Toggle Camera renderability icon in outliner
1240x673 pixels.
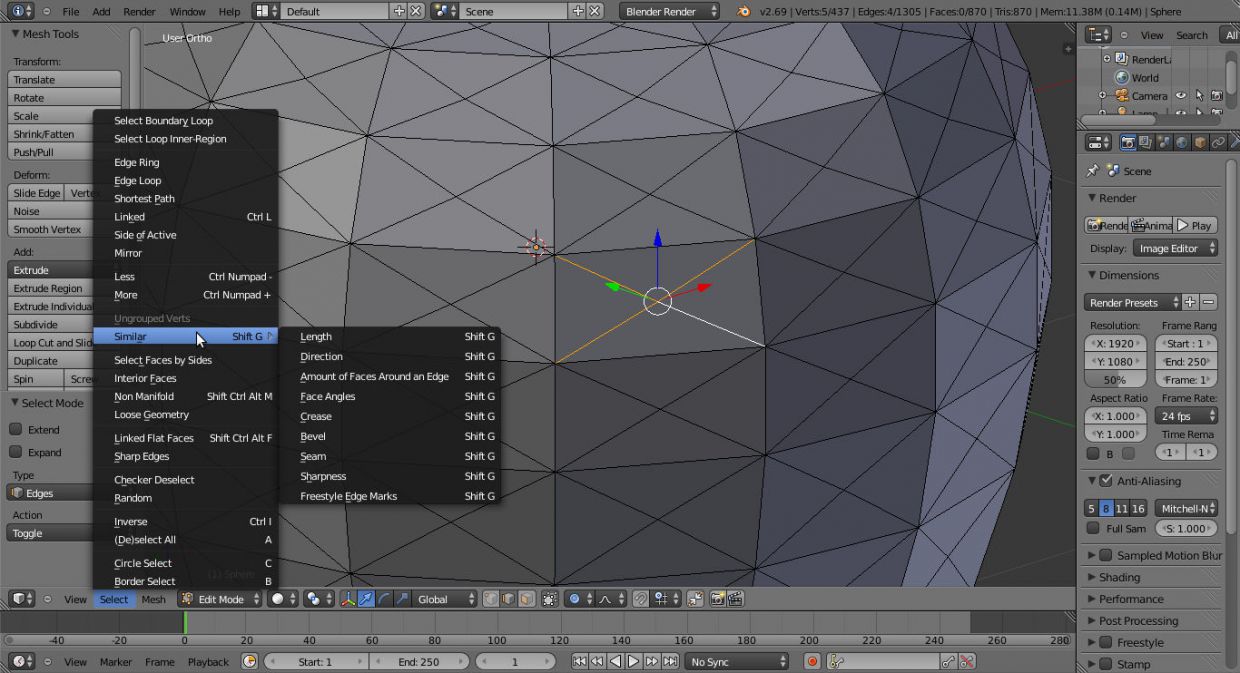point(1217,96)
